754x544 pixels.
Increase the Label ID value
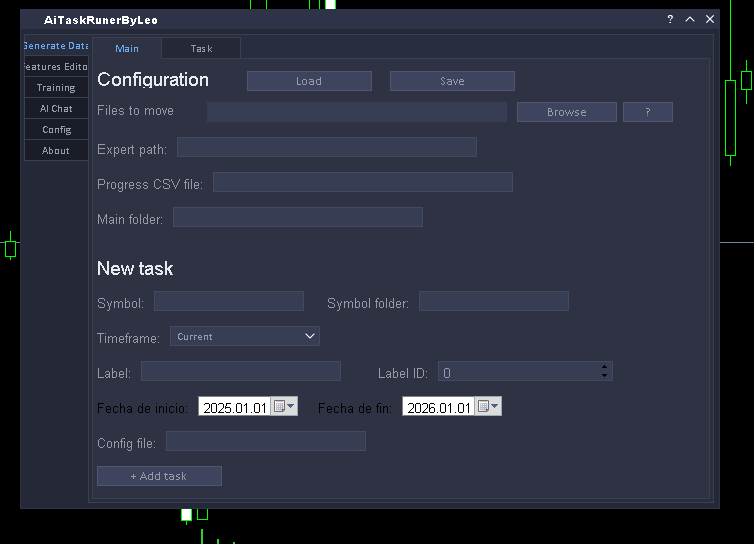tap(605, 367)
